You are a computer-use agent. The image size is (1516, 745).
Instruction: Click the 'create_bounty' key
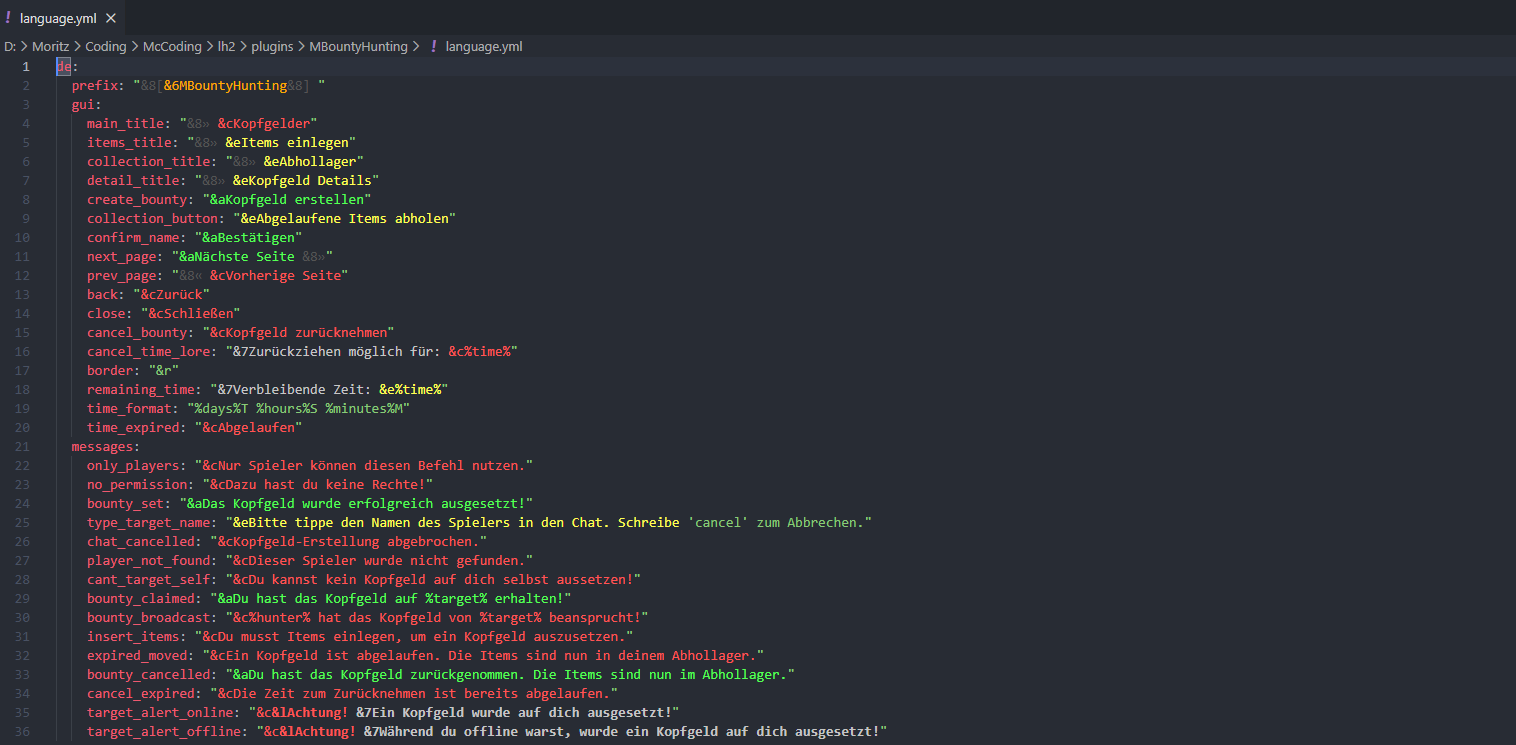(137, 199)
